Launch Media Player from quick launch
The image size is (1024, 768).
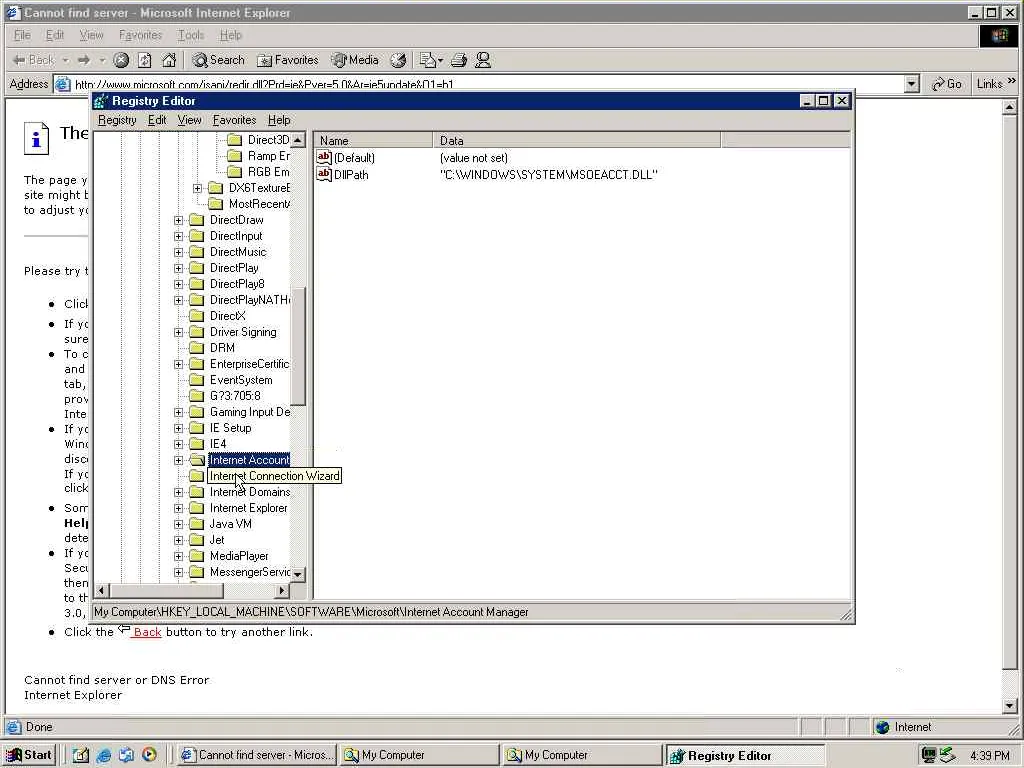[149, 755]
